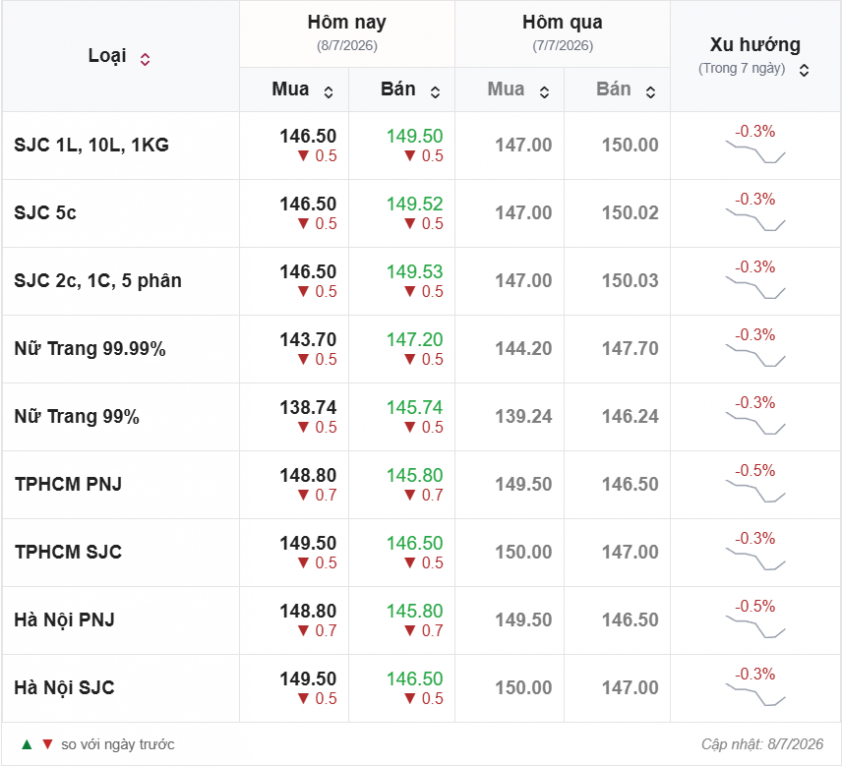
Task: Click the Cập nhật: 8/7/2026 text
Action: click(x=762, y=744)
